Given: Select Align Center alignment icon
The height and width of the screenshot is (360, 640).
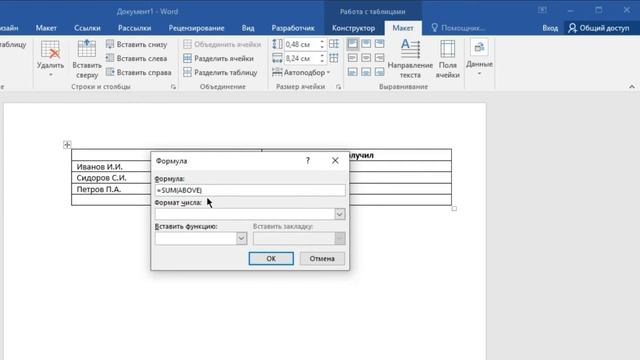Looking at the screenshot, I should click(366, 58).
